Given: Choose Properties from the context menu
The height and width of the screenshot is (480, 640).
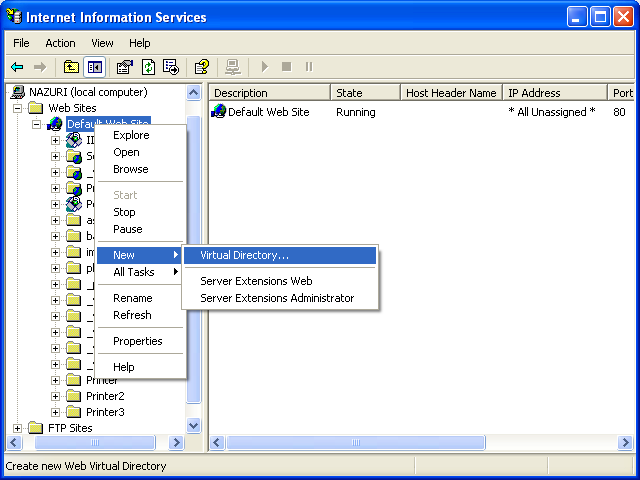Looking at the screenshot, I should [139, 341].
